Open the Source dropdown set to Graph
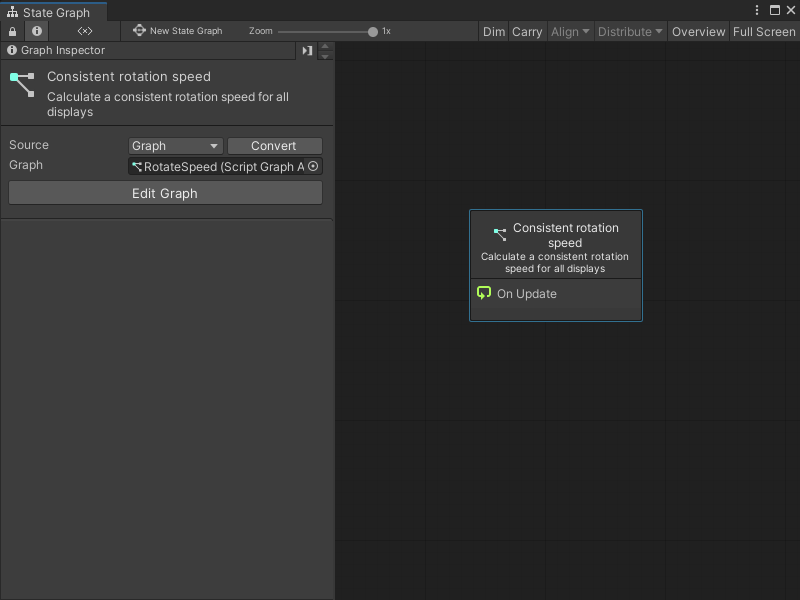 point(175,145)
